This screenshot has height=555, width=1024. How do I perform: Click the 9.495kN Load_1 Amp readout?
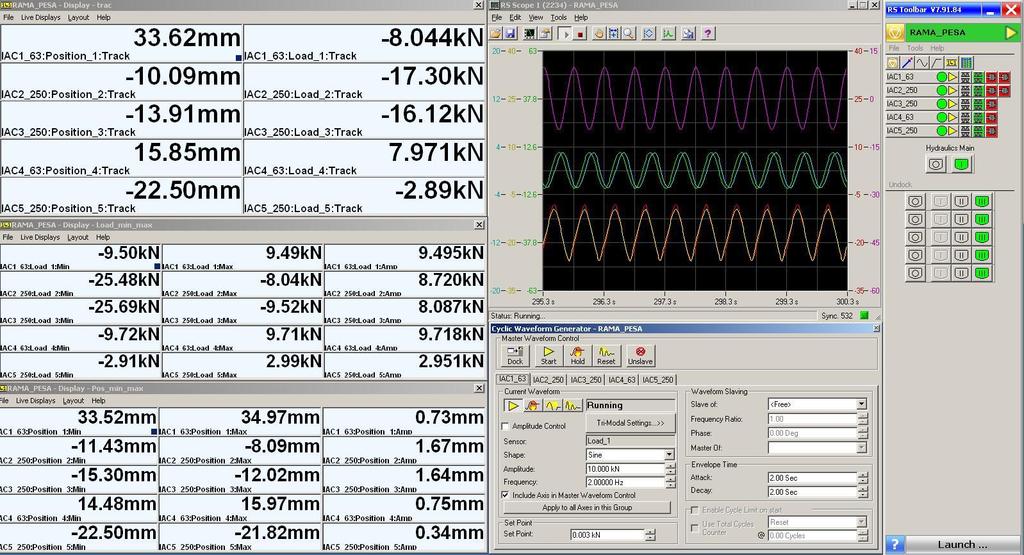click(x=405, y=257)
